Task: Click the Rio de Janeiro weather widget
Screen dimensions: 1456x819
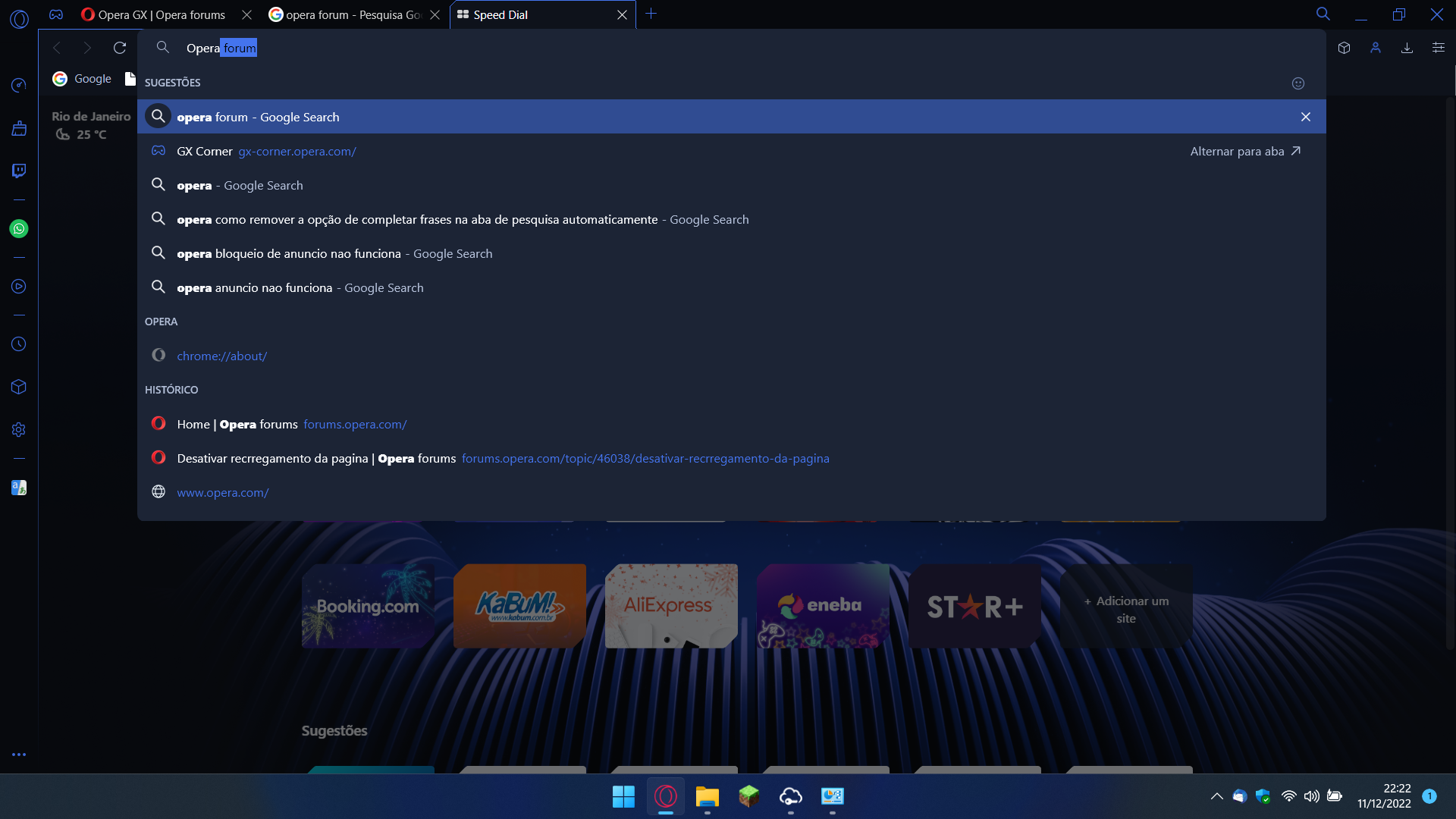Action: (x=91, y=125)
